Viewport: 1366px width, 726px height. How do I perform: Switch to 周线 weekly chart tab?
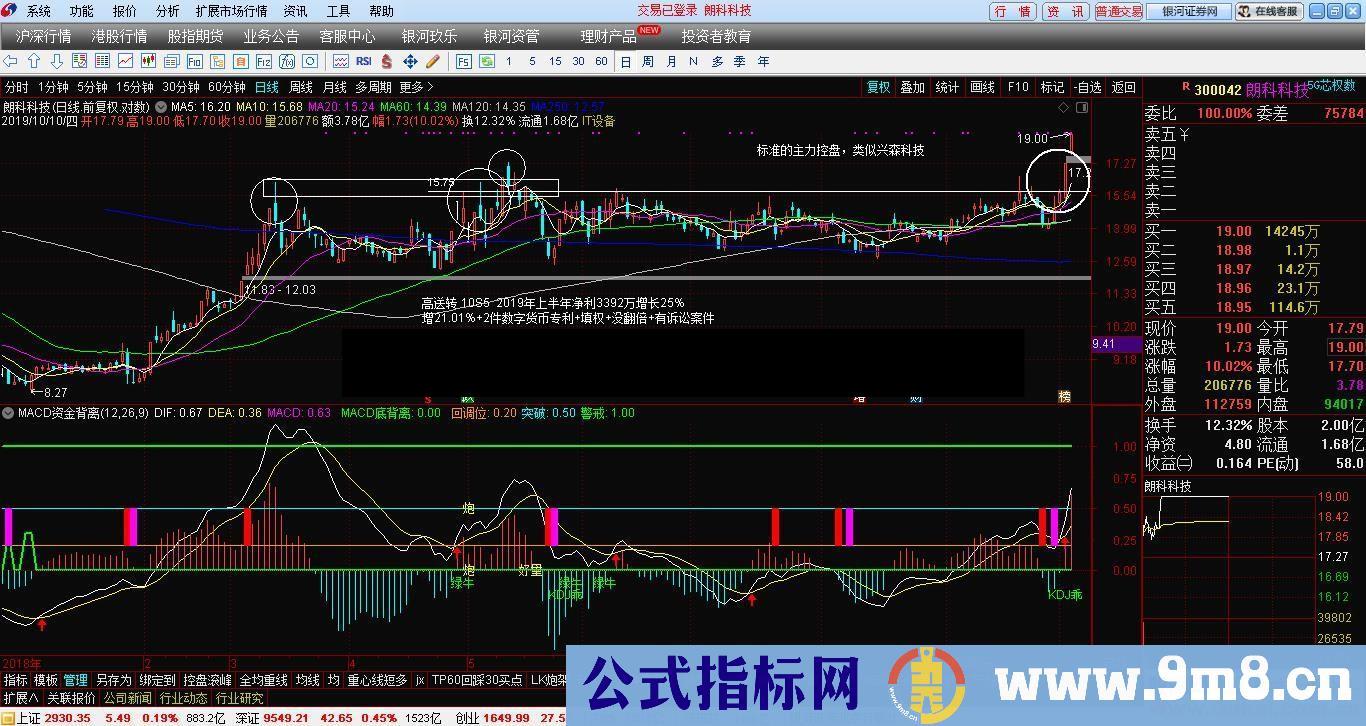pyautogui.click(x=301, y=87)
